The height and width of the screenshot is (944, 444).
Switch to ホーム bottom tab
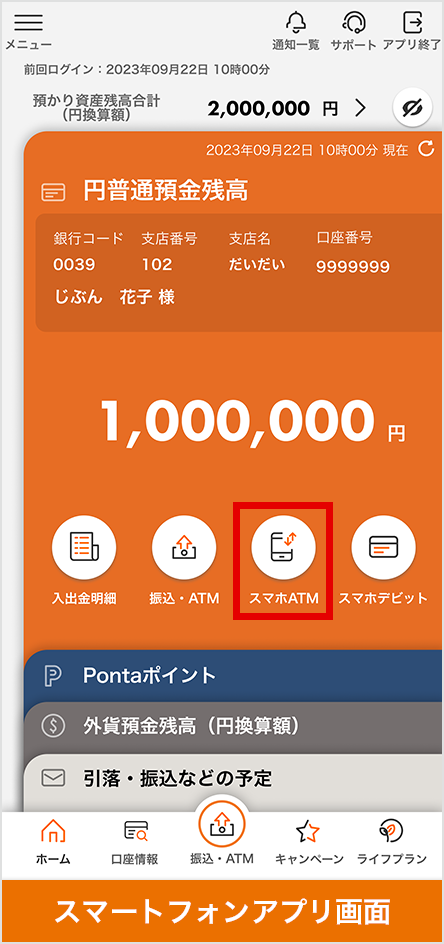(x=53, y=843)
